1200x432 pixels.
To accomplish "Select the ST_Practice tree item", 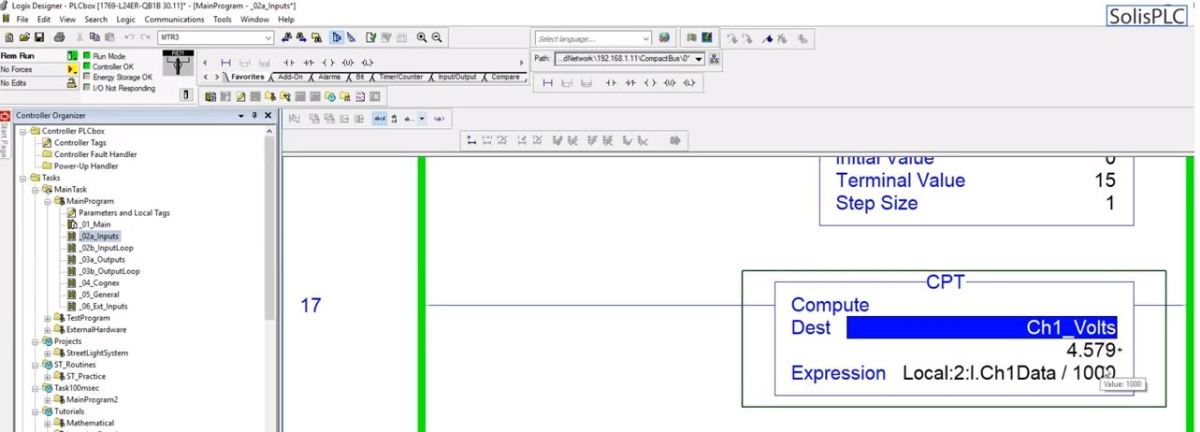I will point(86,376).
